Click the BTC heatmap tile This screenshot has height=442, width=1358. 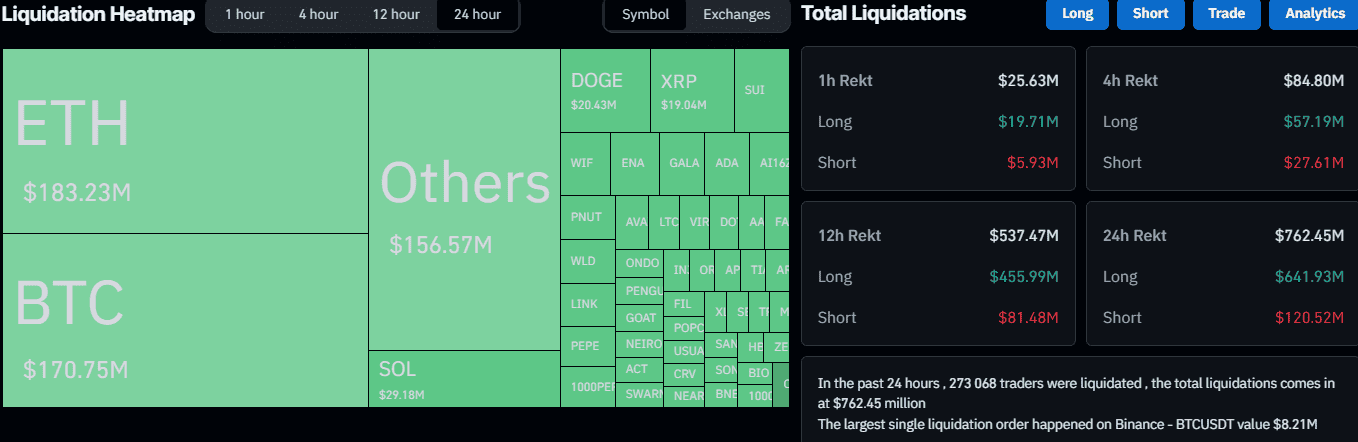pyautogui.click(x=185, y=320)
